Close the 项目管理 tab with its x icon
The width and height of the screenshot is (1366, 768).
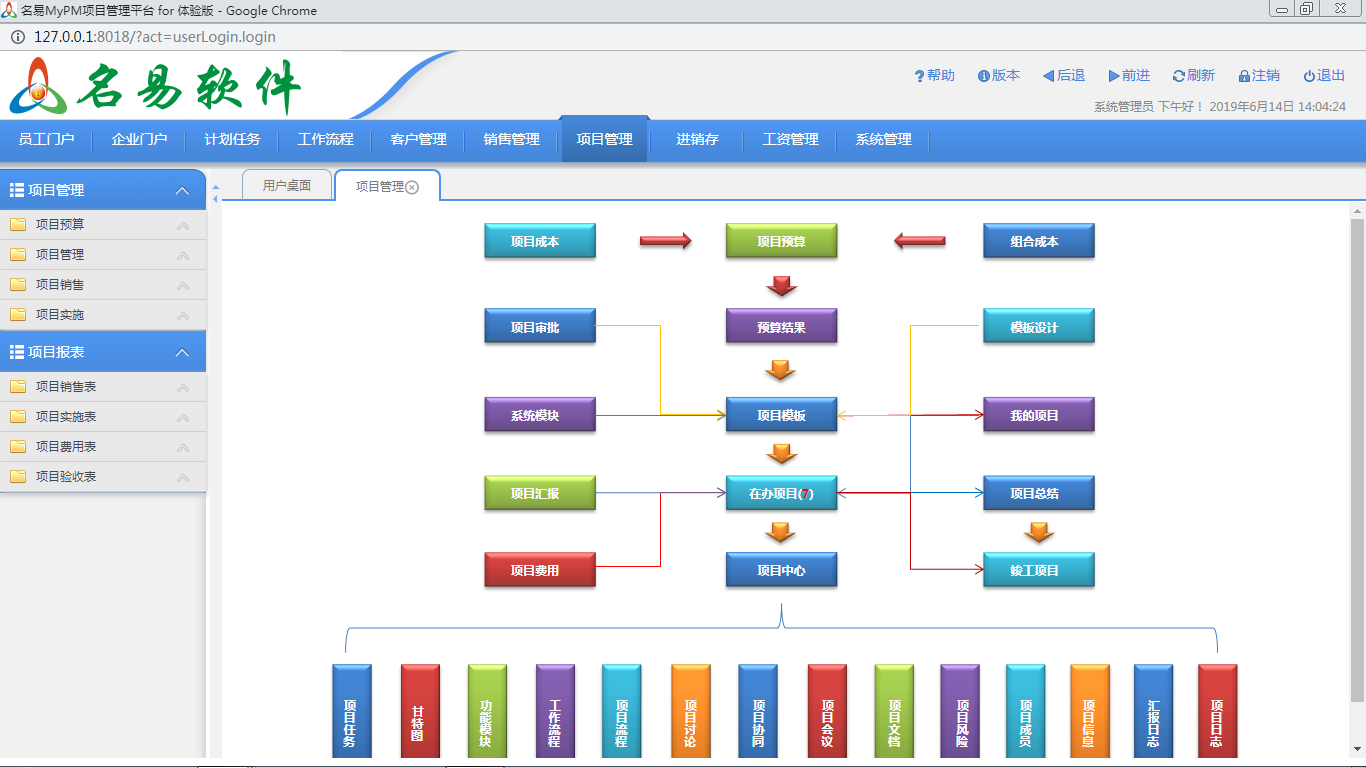[x=412, y=187]
